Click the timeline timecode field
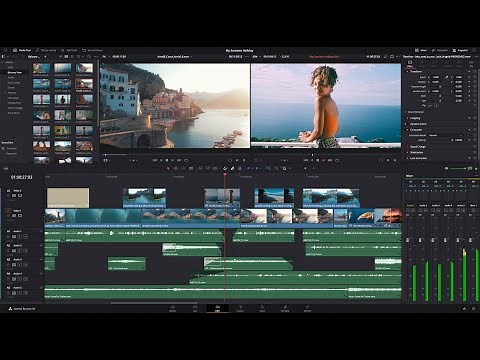 pyautogui.click(x=22, y=177)
